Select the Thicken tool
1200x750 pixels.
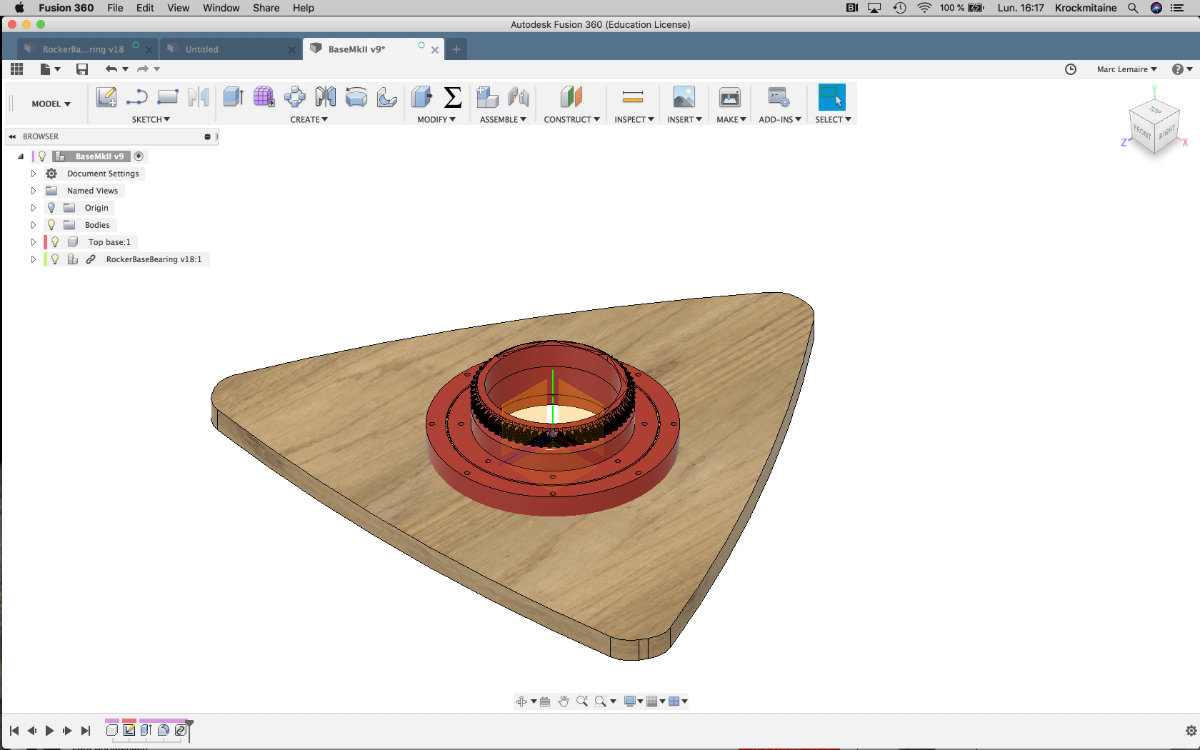point(356,97)
